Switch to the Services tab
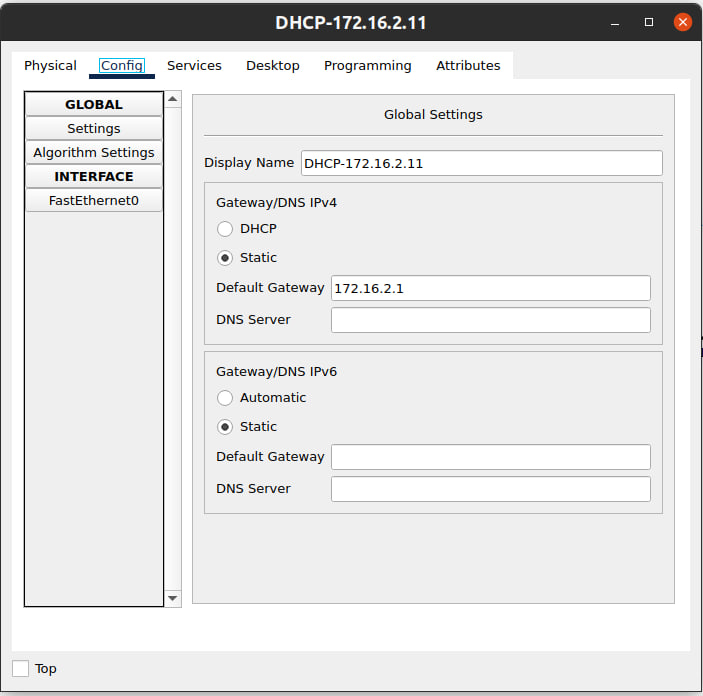 point(194,65)
